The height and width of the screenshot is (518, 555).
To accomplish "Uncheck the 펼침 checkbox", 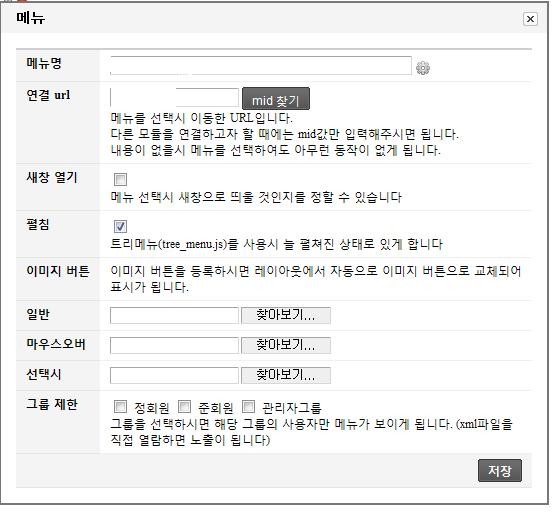I will (x=120, y=226).
